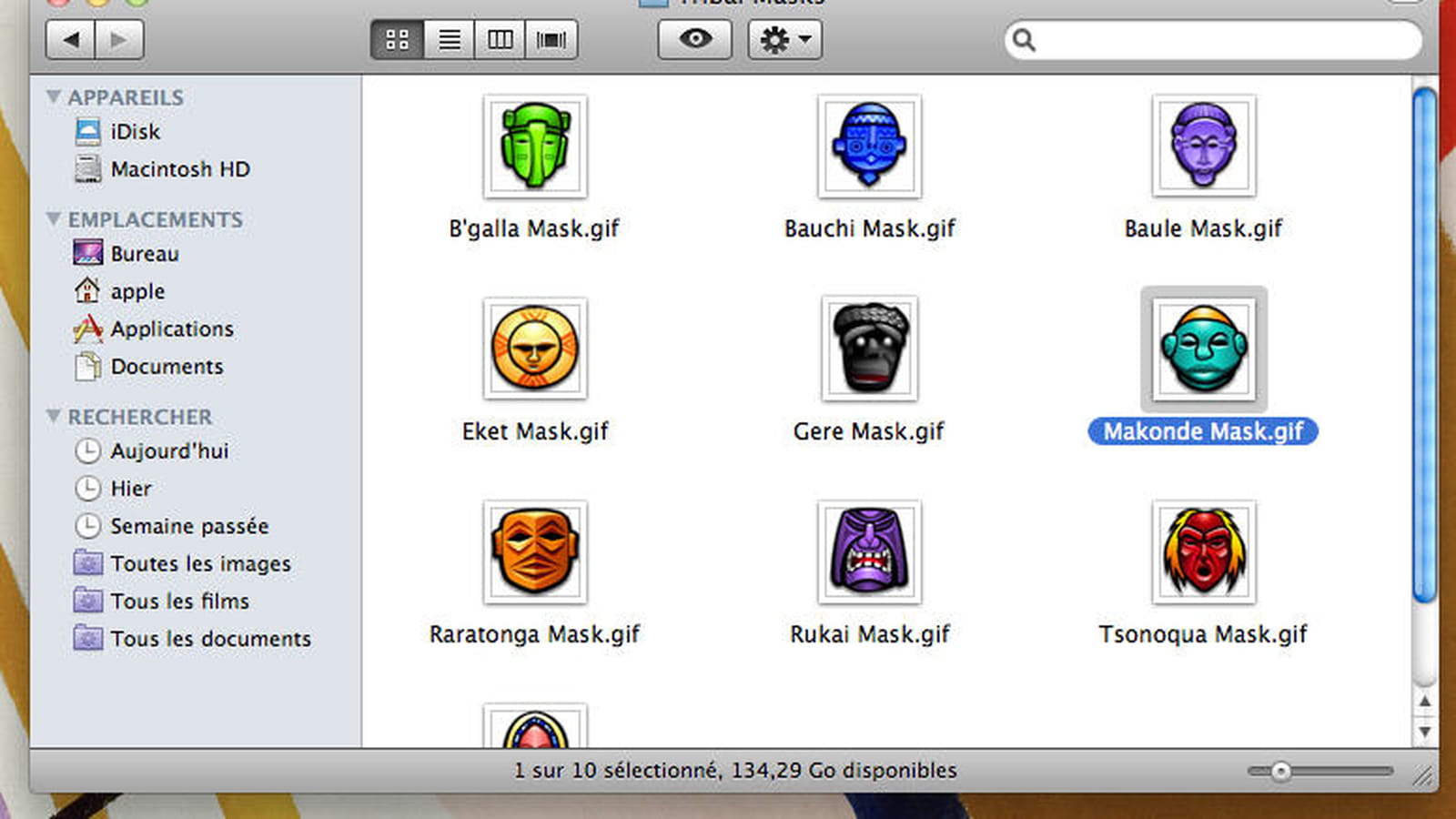1456x819 pixels.
Task: Collapse the APPAREILS sidebar section
Action: (x=54, y=96)
